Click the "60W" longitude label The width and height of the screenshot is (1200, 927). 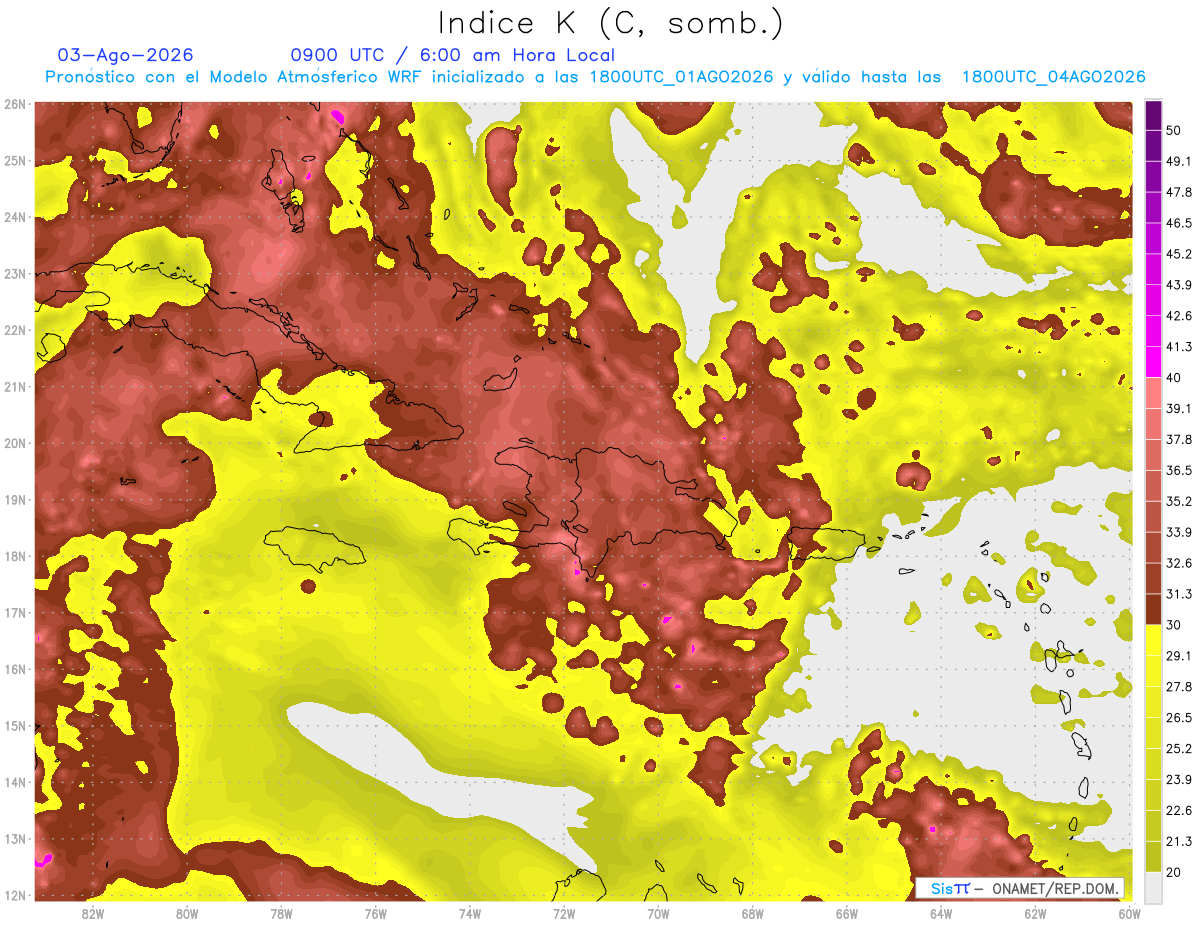[x=1130, y=913]
